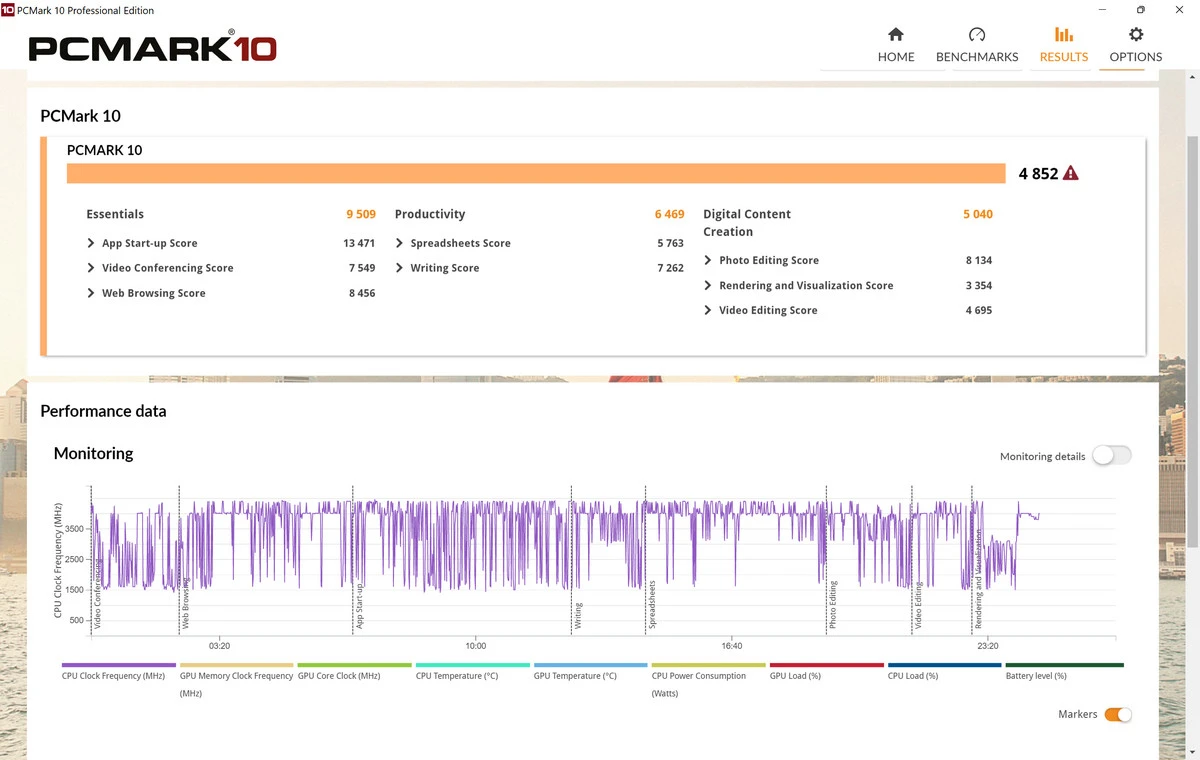Image resolution: width=1200 pixels, height=760 pixels.
Task: Click the Video Conferencing Score label
Action: point(167,268)
